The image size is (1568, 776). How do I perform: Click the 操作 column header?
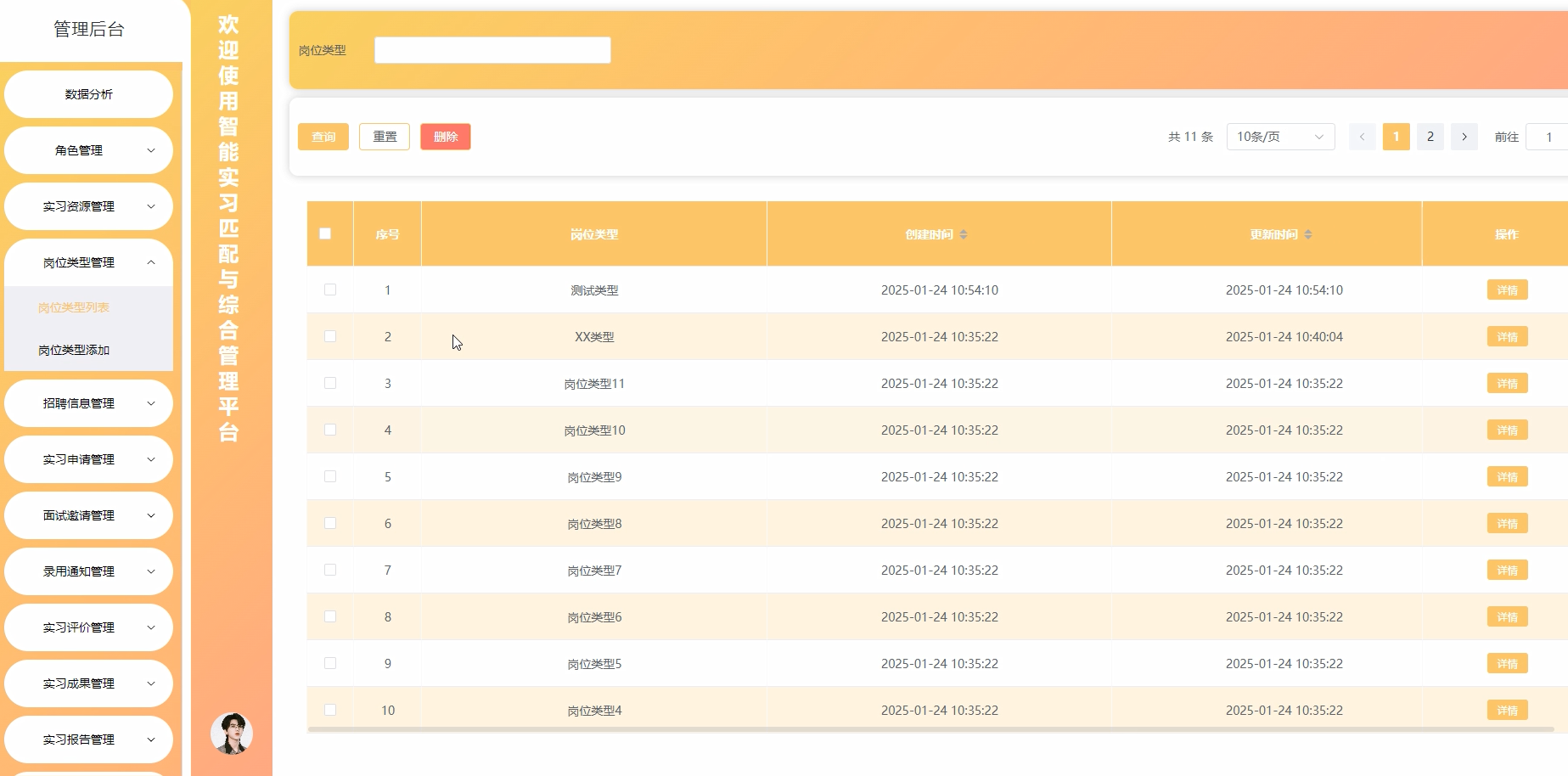(1507, 234)
